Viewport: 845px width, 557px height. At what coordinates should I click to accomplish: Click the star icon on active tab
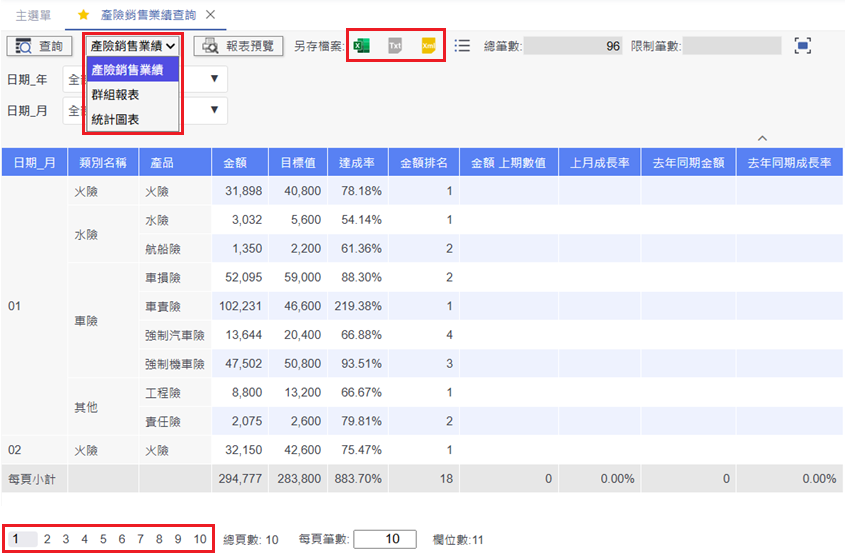83,16
